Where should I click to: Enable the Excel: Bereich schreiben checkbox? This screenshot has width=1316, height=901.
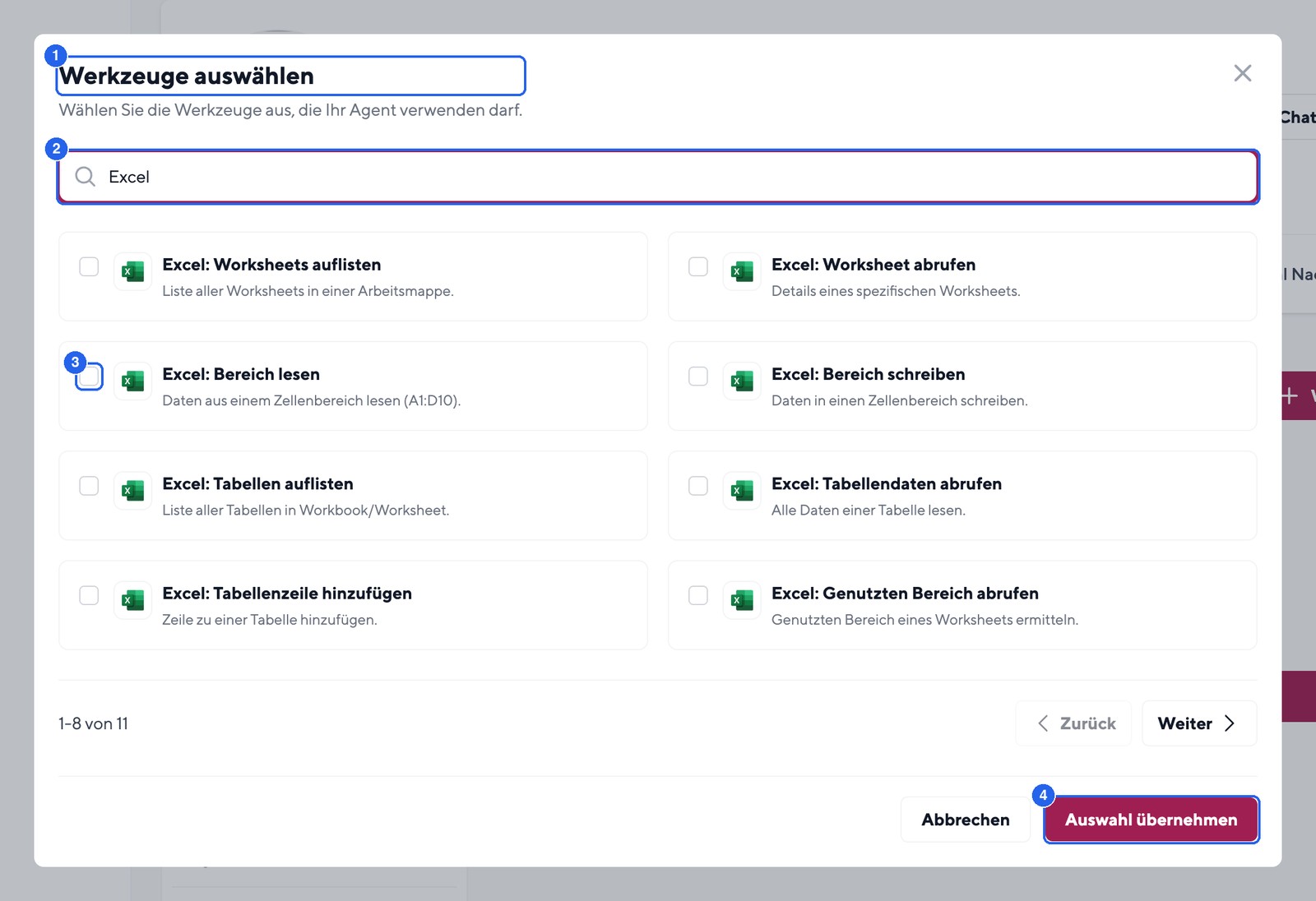coord(698,377)
